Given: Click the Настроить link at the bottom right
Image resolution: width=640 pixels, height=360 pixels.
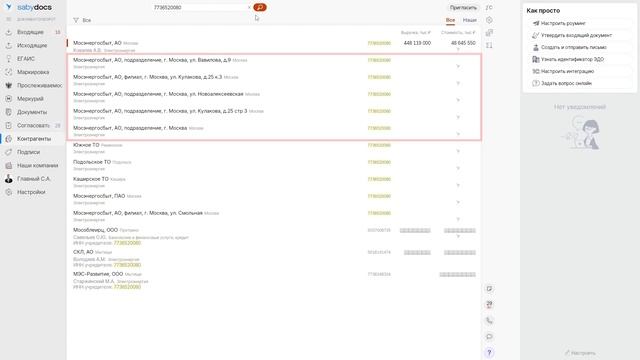Looking at the screenshot, I should coord(580,353).
